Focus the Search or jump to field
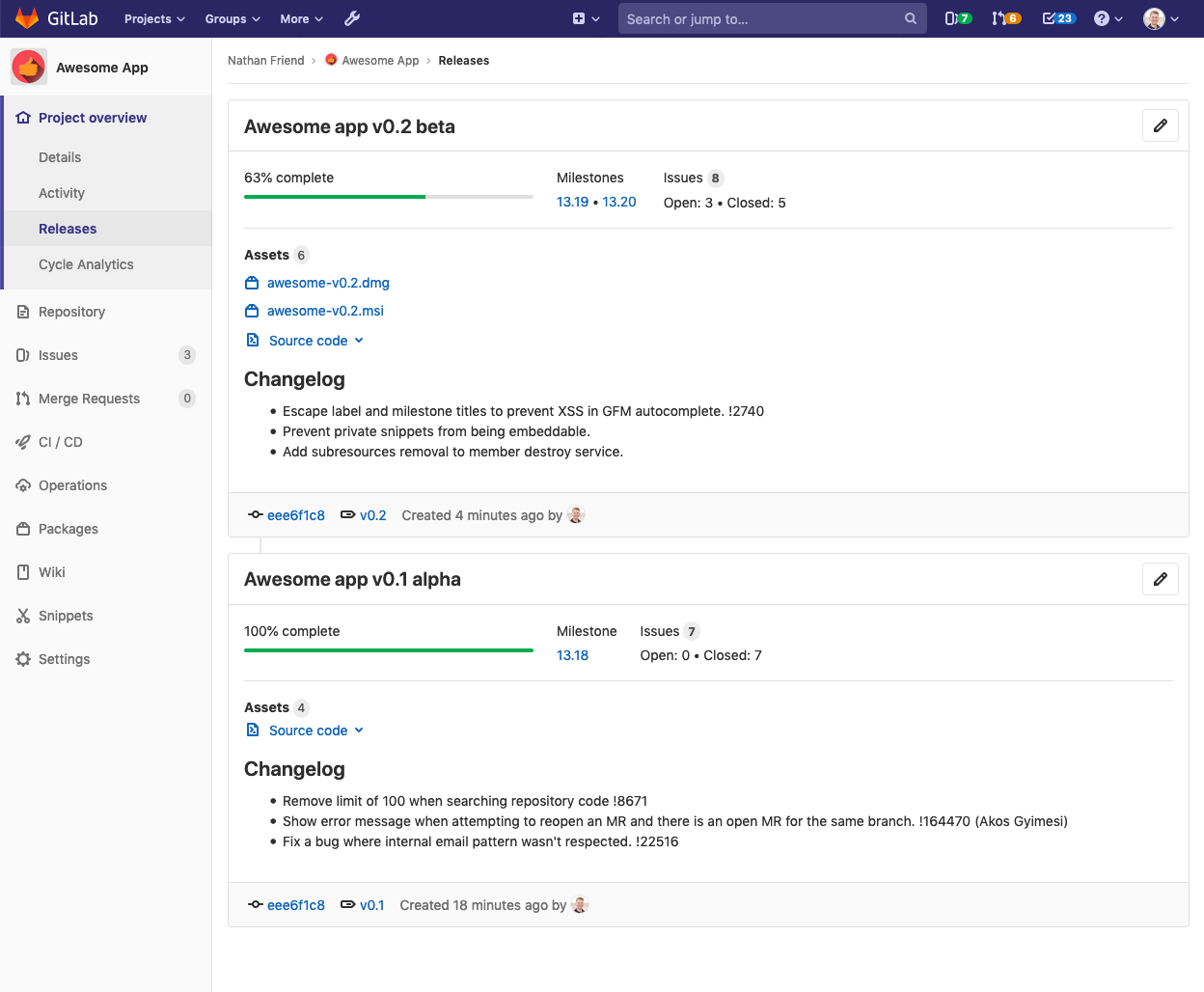This screenshot has width=1204, height=992. [x=762, y=18]
